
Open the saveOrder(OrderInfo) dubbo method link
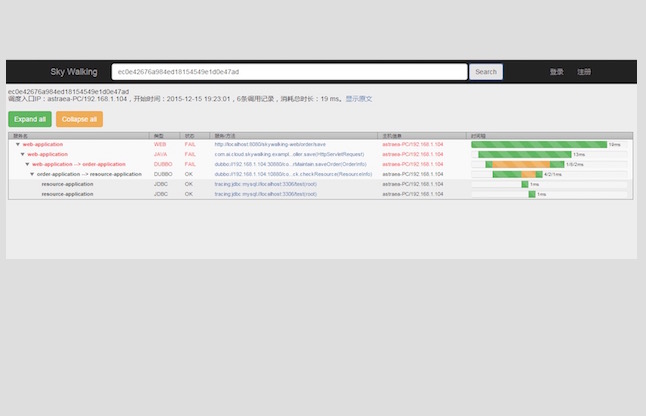point(290,164)
